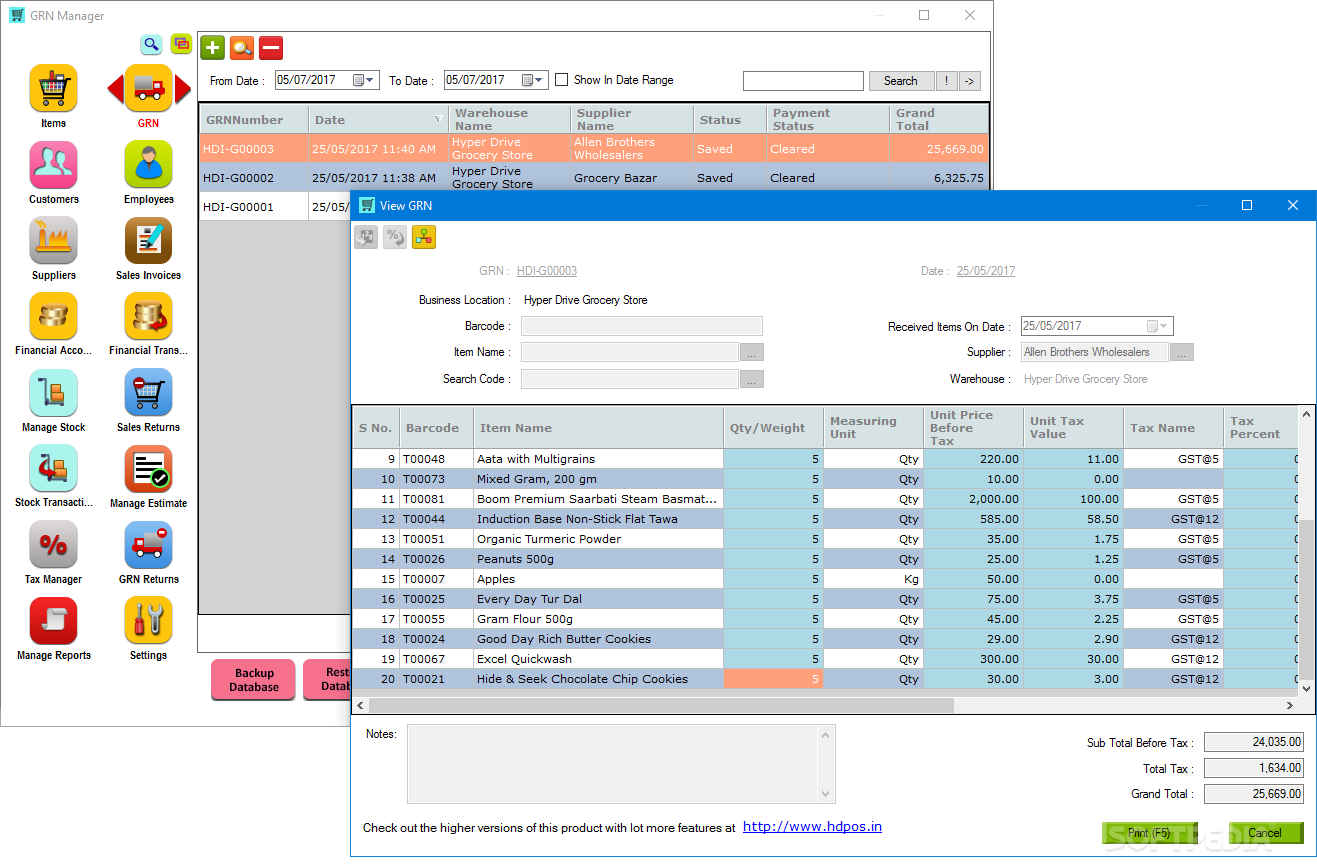Sort by the Date column header in GRN list

tap(378, 120)
